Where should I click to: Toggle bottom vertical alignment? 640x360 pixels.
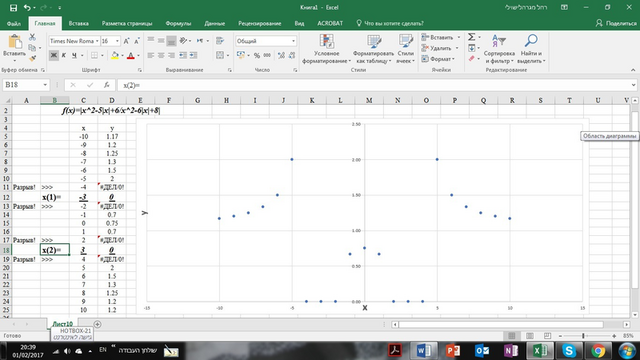point(171,40)
